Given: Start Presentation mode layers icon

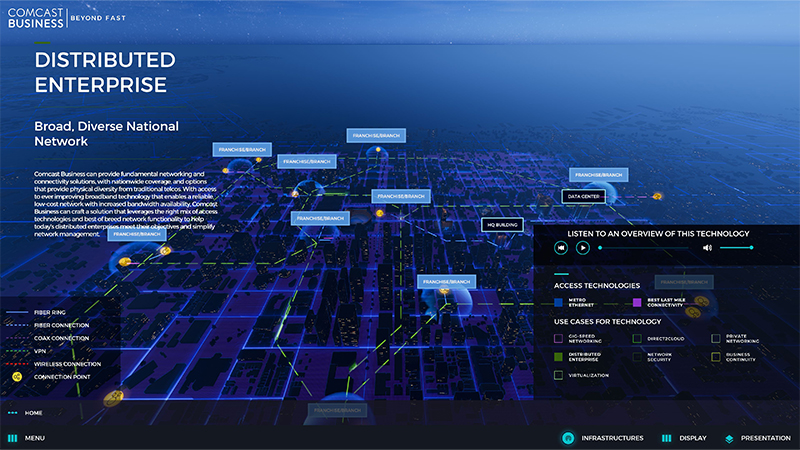Looking at the screenshot, I should coord(729,439).
